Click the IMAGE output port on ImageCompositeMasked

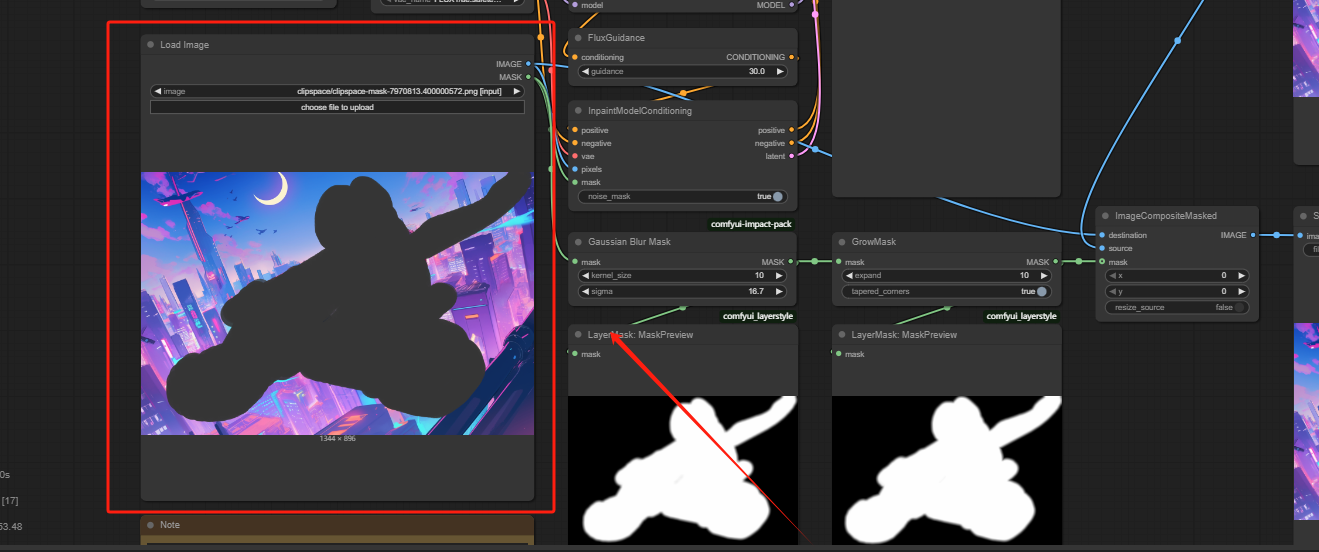1255,235
